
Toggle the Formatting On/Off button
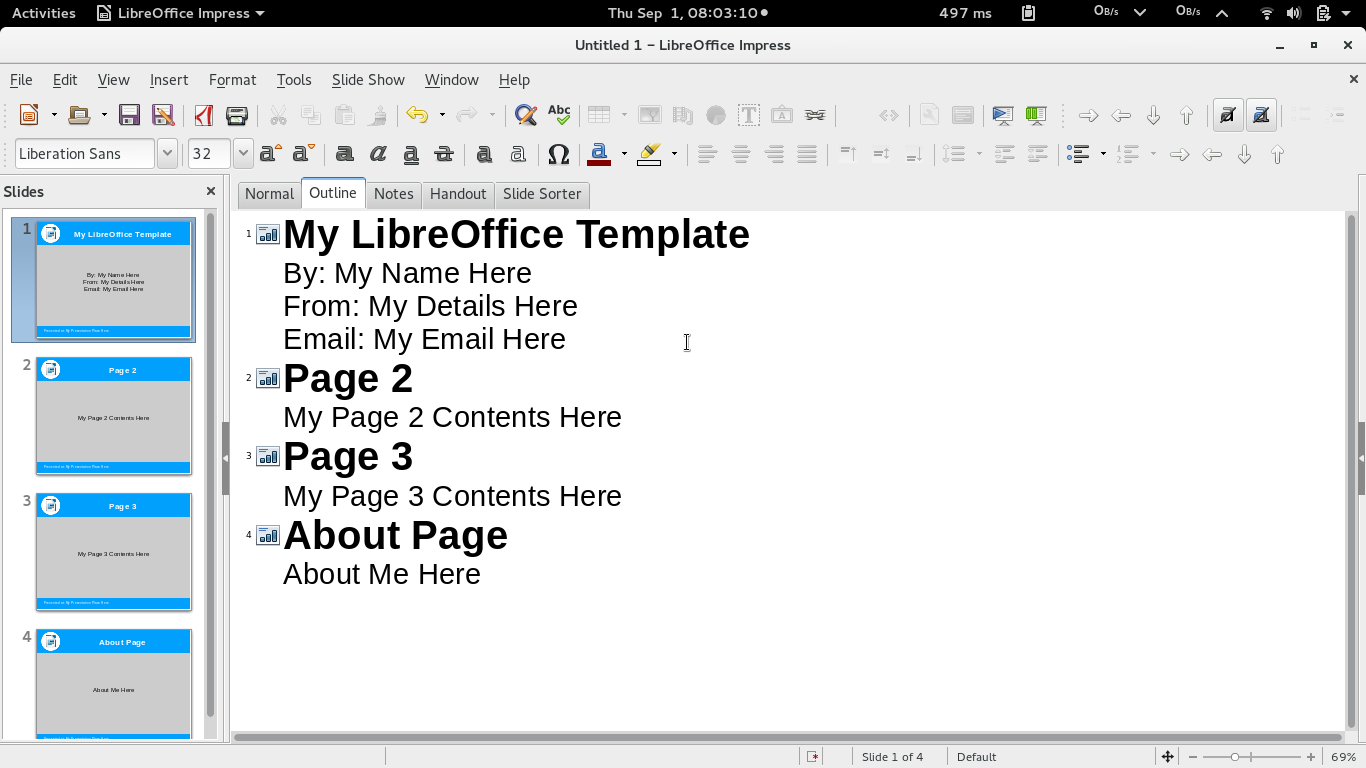click(1228, 115)
